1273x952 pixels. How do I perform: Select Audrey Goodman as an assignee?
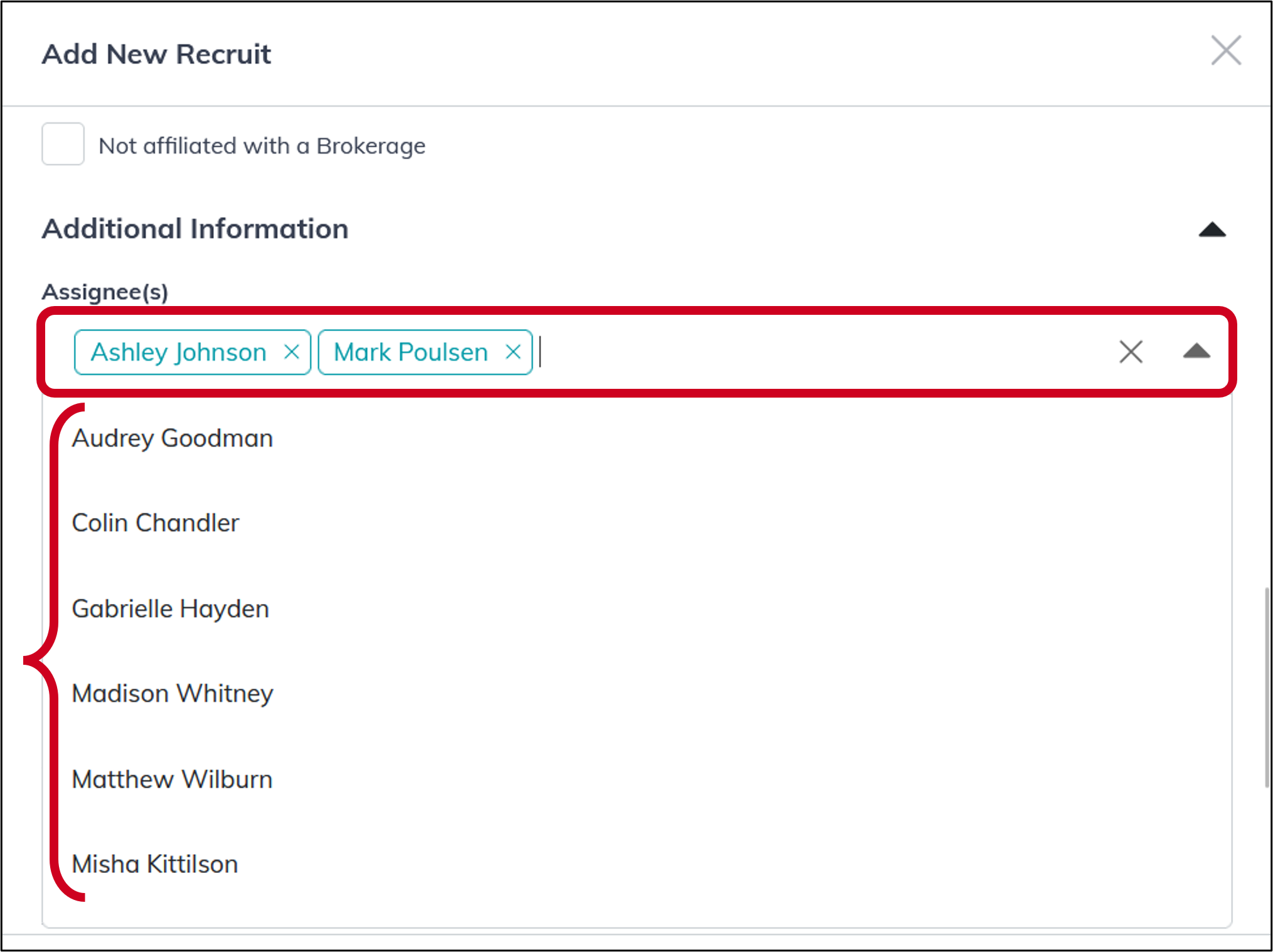173,438
